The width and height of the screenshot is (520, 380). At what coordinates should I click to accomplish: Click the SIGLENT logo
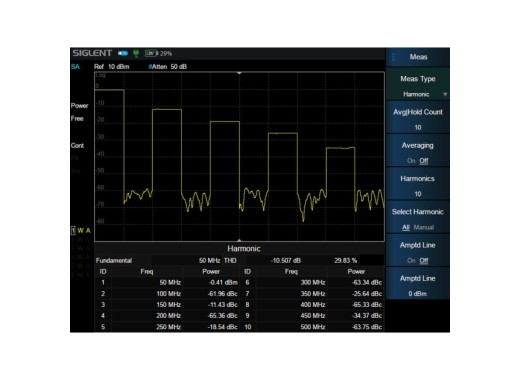coord(92,53)
